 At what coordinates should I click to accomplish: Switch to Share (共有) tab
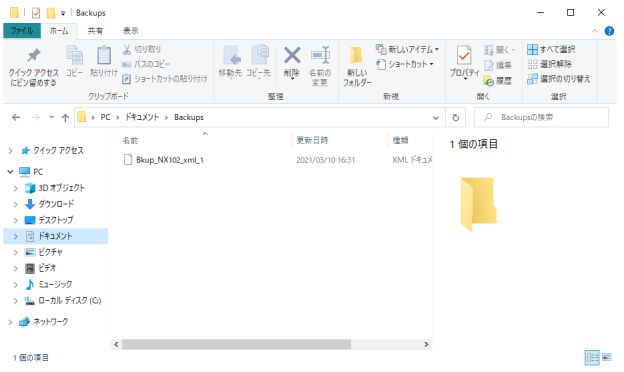click(95, 31)
